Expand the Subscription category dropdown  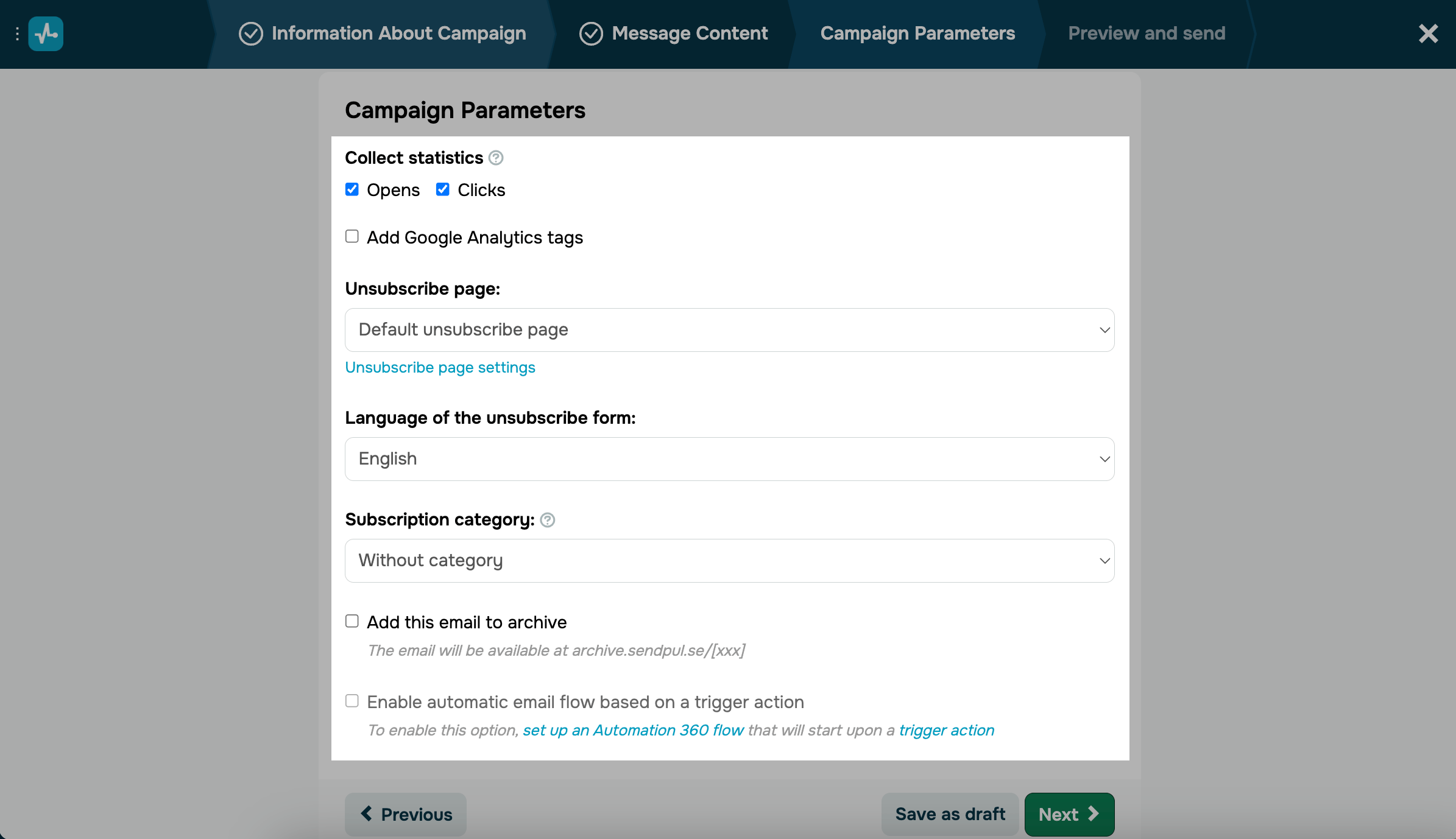(x=729, y=561)
